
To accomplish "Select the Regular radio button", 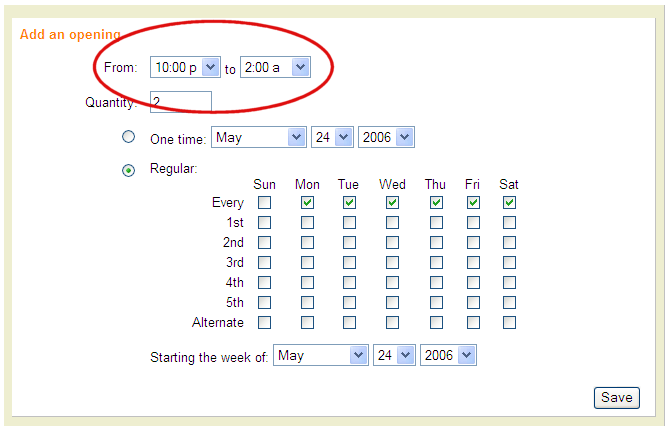I will [x=128, y=170].
